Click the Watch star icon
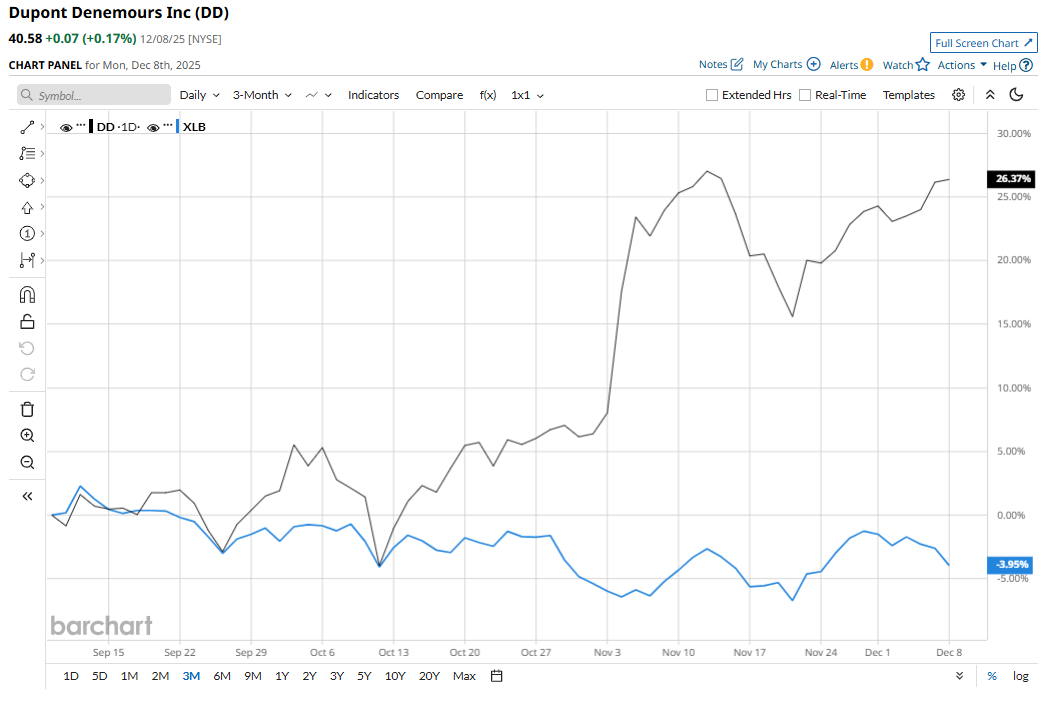This screenshot has width=1050, height=704. 923,64
